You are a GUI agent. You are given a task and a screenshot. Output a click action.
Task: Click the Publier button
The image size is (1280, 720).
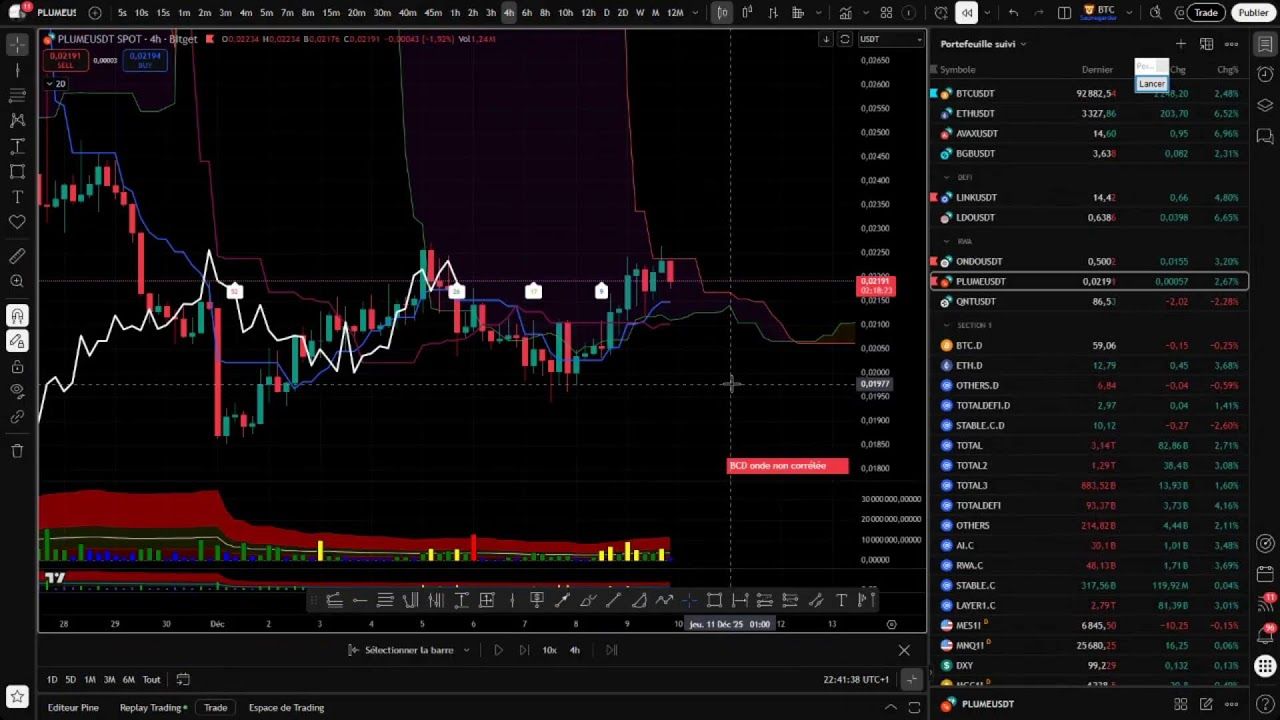1253,13
